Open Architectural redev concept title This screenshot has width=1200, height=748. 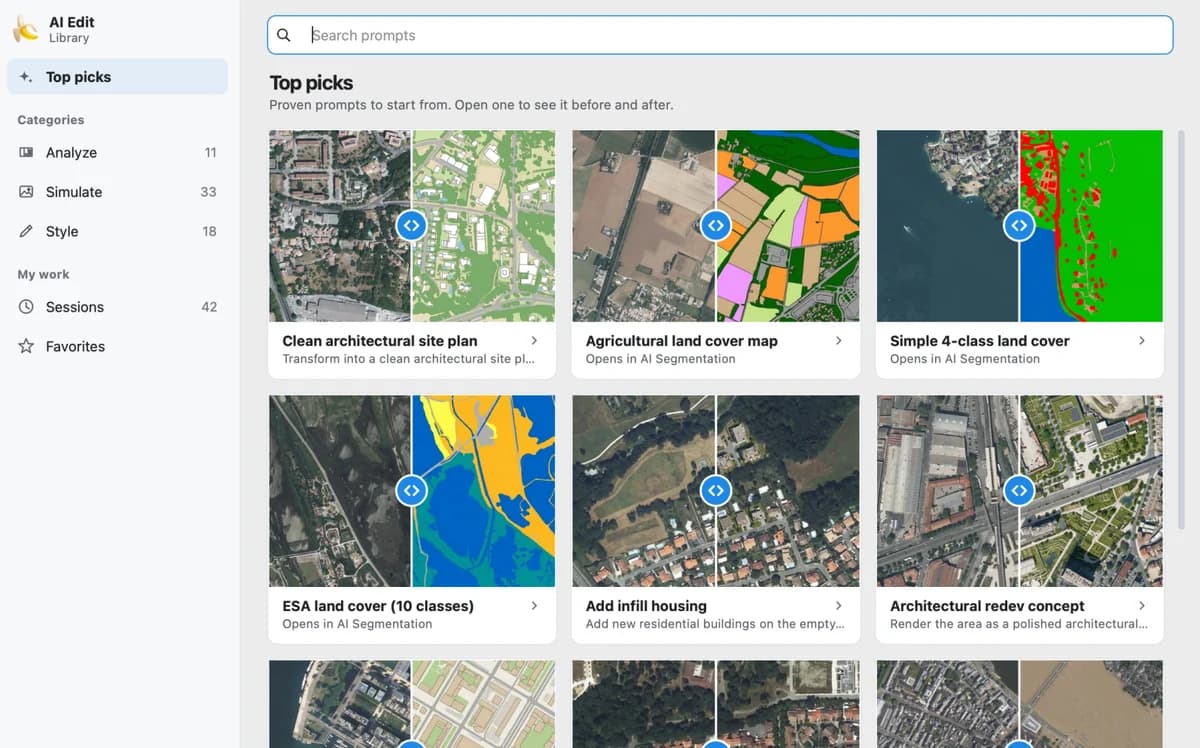tap(987, 606)
